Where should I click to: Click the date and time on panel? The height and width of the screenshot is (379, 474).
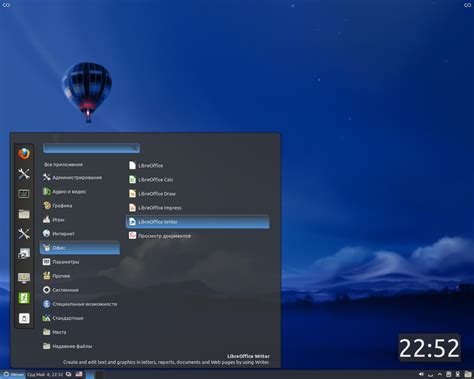pos(45,374)
